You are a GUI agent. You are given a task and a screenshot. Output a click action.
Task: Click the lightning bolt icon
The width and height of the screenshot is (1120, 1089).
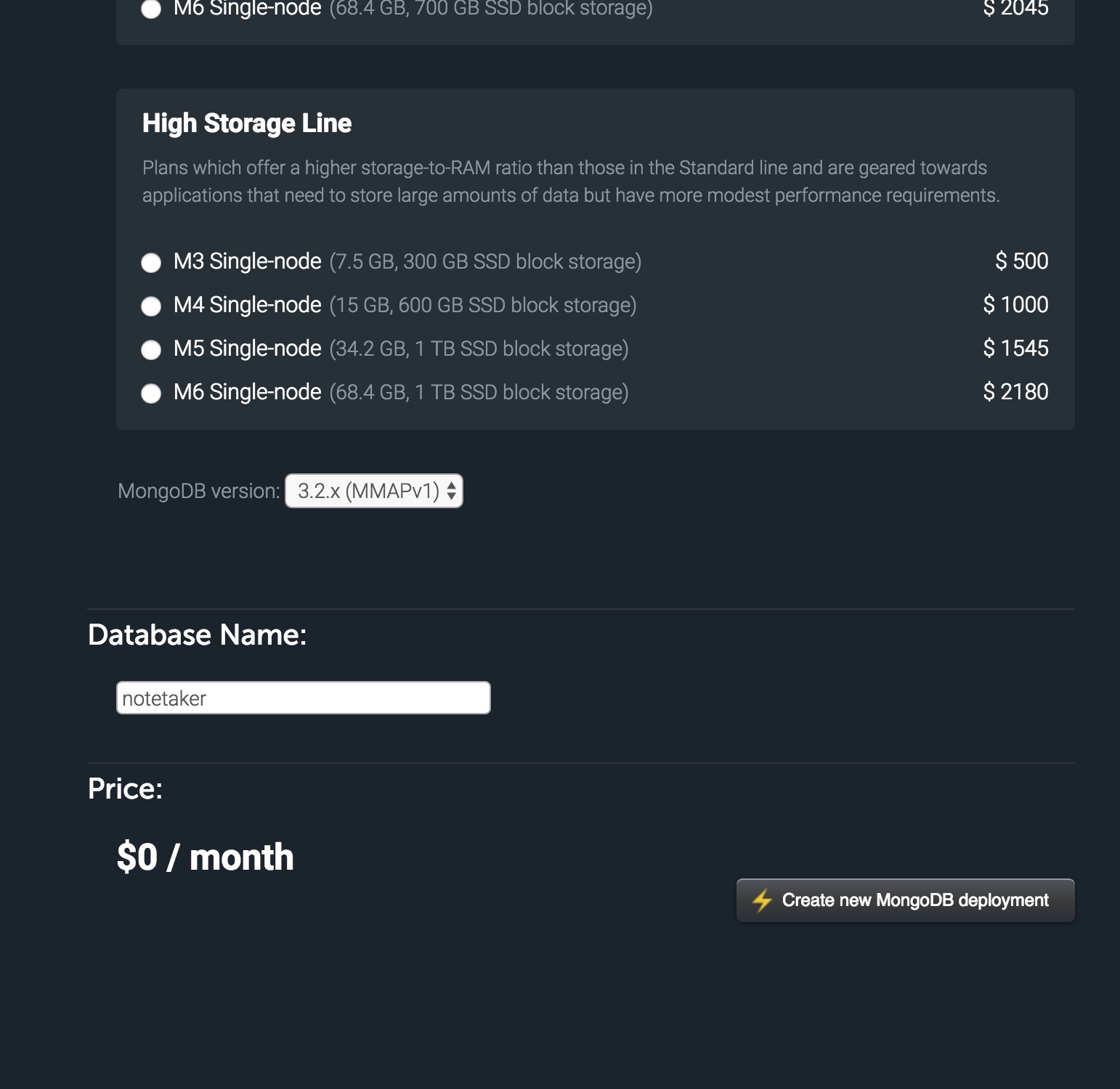point(762,900)
